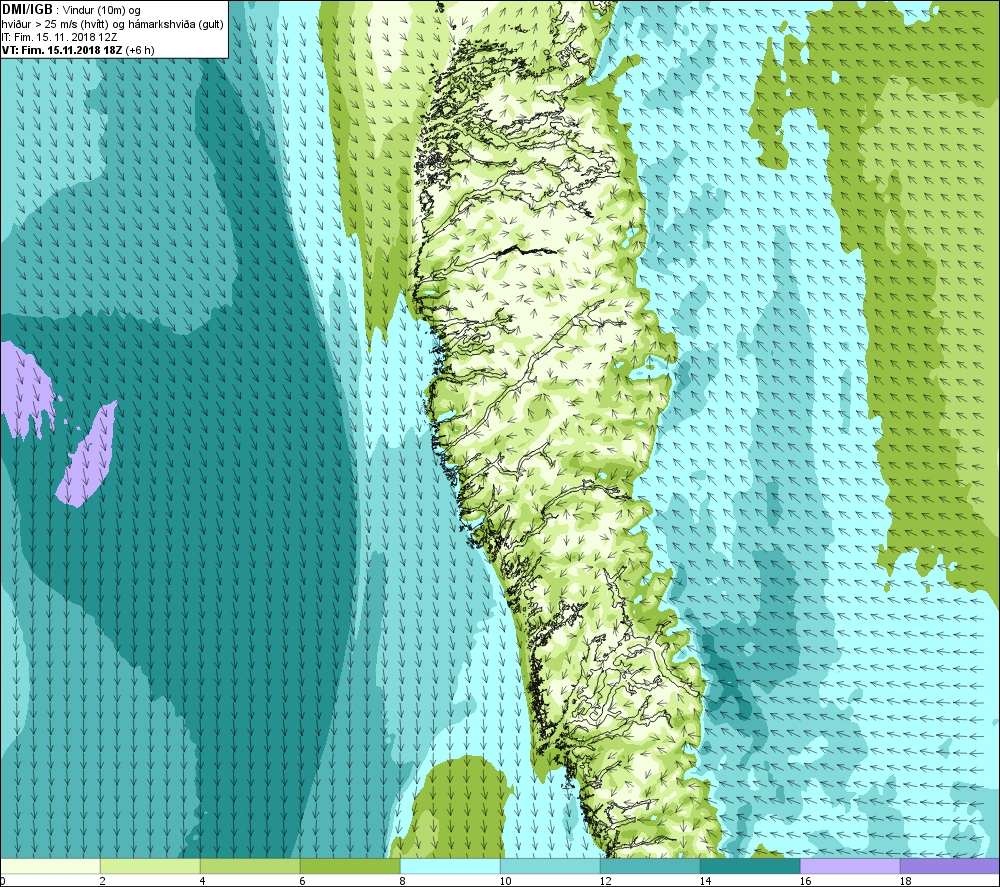Pick the olive green 6–8 m/s legend swatch
The width and height of the screenshot is (1000, 887).
[x=350, y=866]
